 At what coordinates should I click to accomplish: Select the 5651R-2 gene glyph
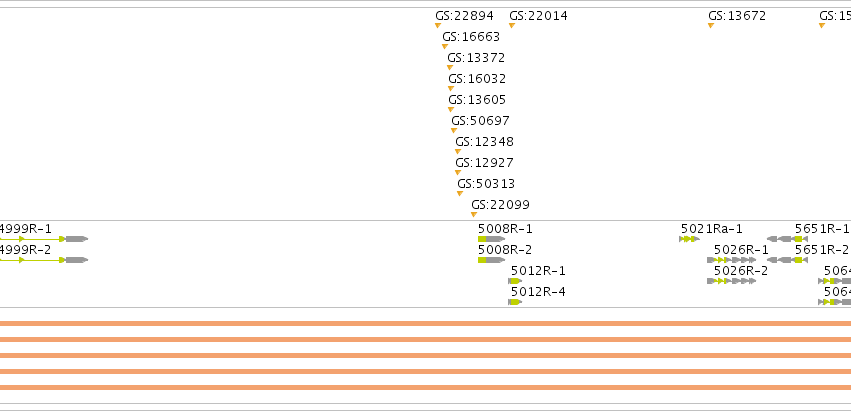pos(787,260)
